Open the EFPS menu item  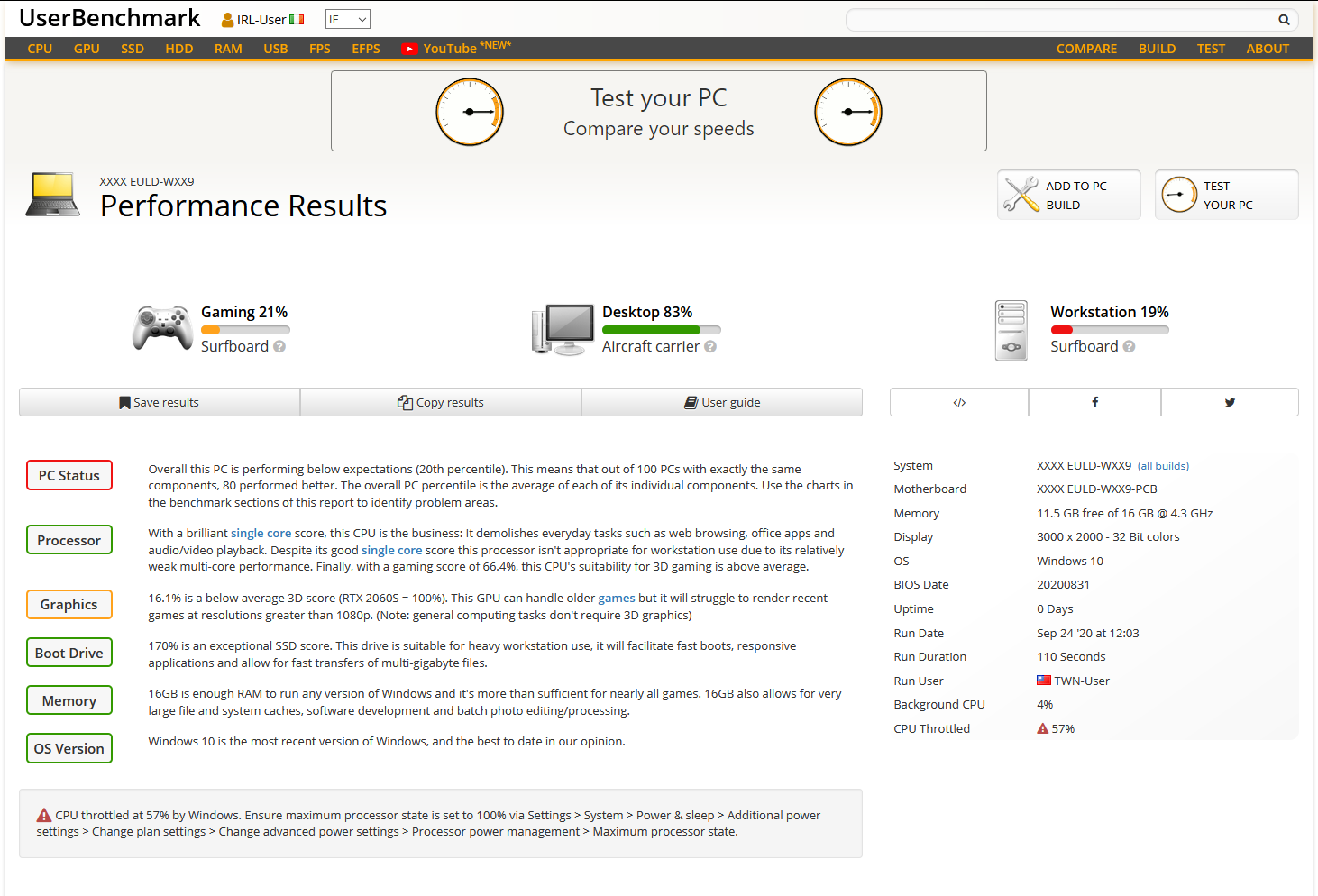366,49
